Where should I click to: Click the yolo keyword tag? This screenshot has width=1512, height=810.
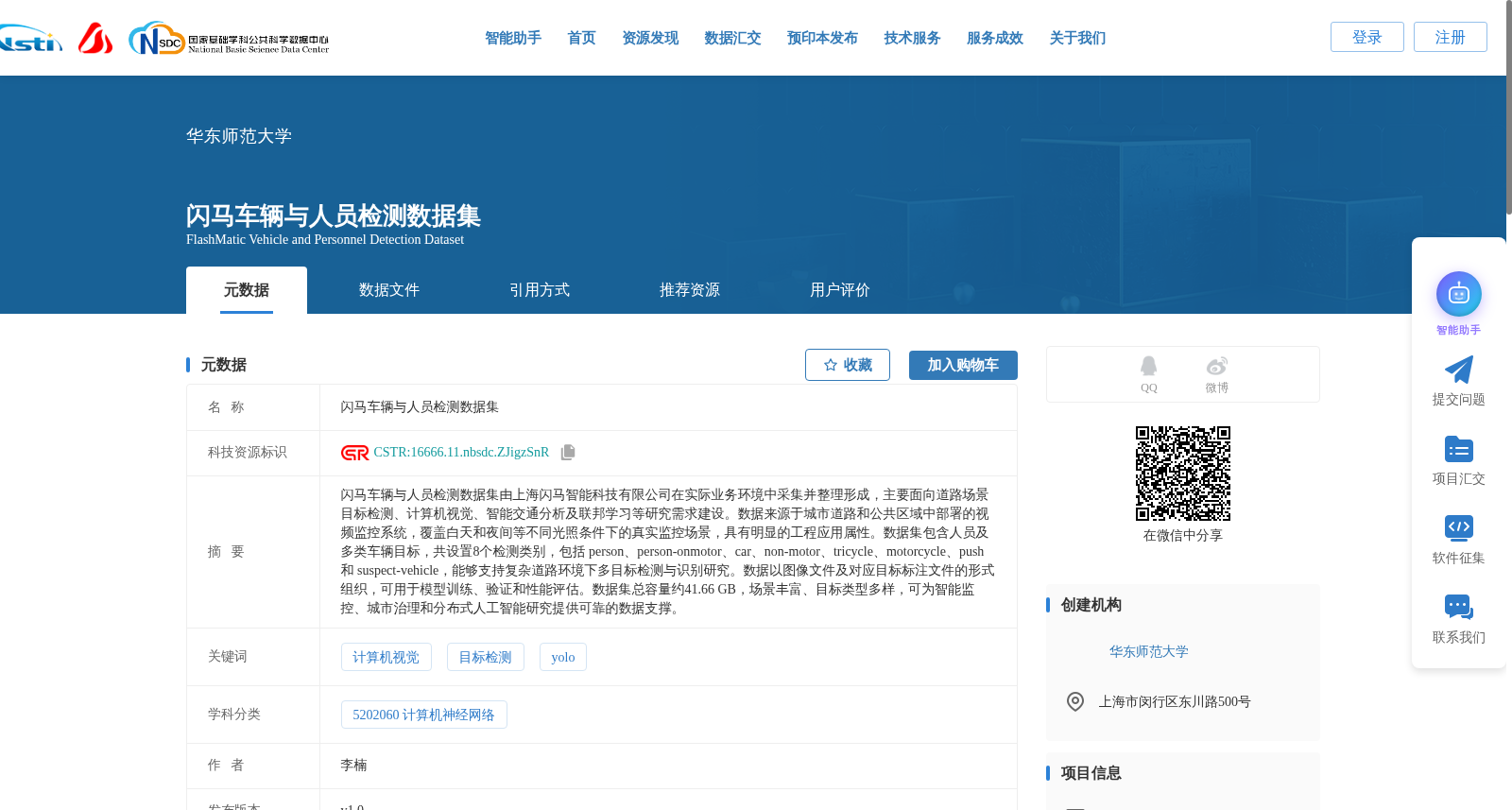point(563,657)
